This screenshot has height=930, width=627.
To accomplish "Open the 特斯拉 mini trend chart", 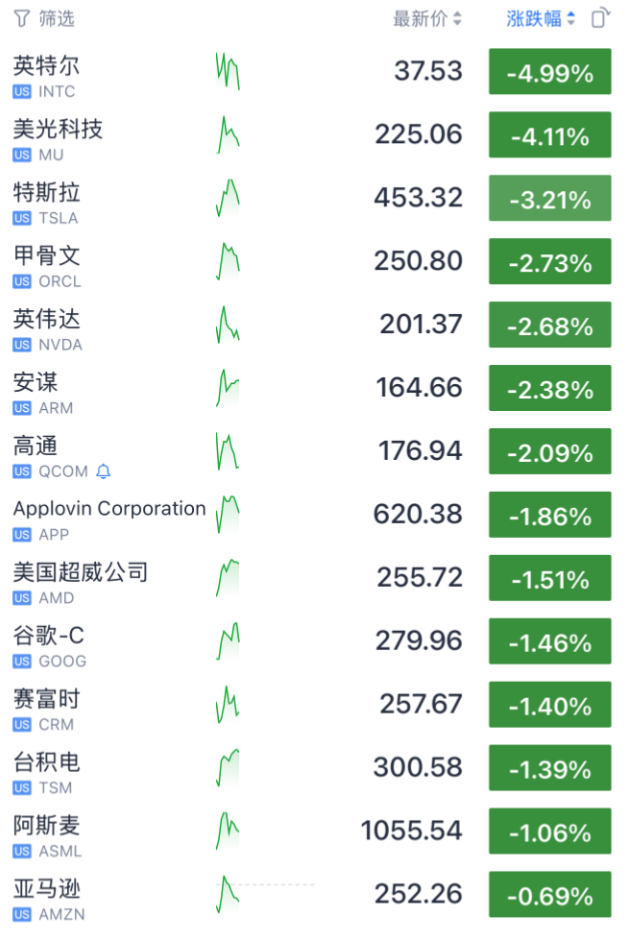I will [x=227, y=198].
